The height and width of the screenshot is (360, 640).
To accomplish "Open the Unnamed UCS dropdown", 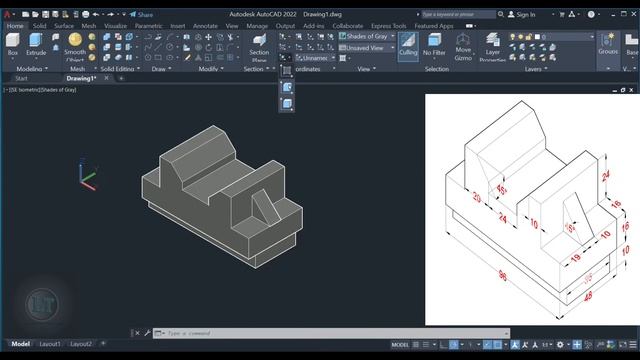I will 316,58.
